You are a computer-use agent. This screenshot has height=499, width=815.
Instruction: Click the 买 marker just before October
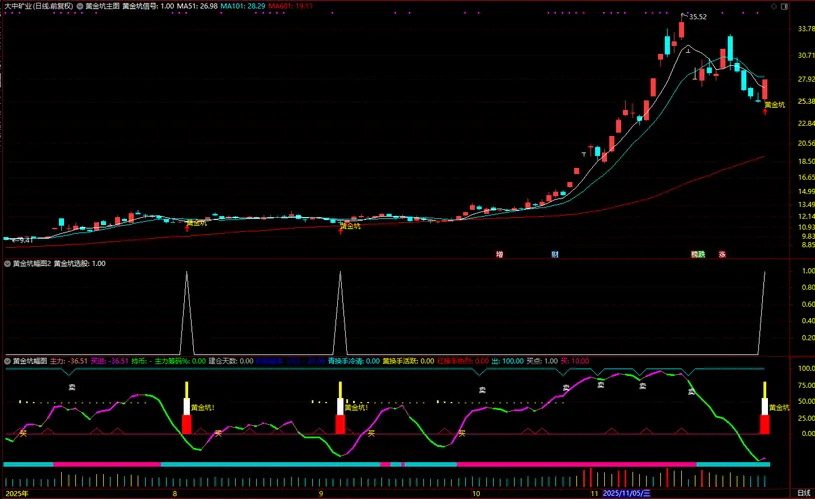[462, 432]
